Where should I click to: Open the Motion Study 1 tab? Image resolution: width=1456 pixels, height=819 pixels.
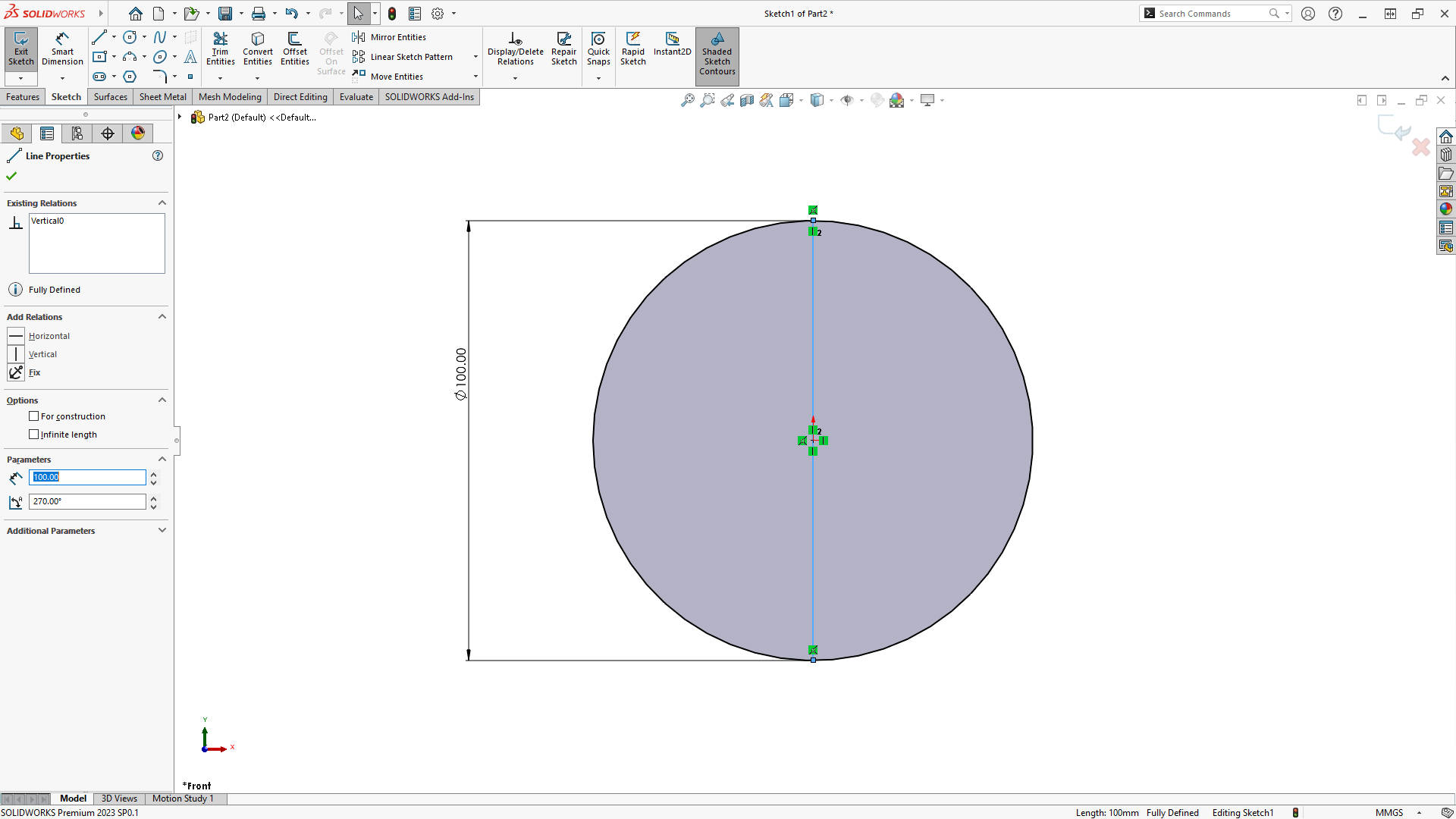coord(182,798)
